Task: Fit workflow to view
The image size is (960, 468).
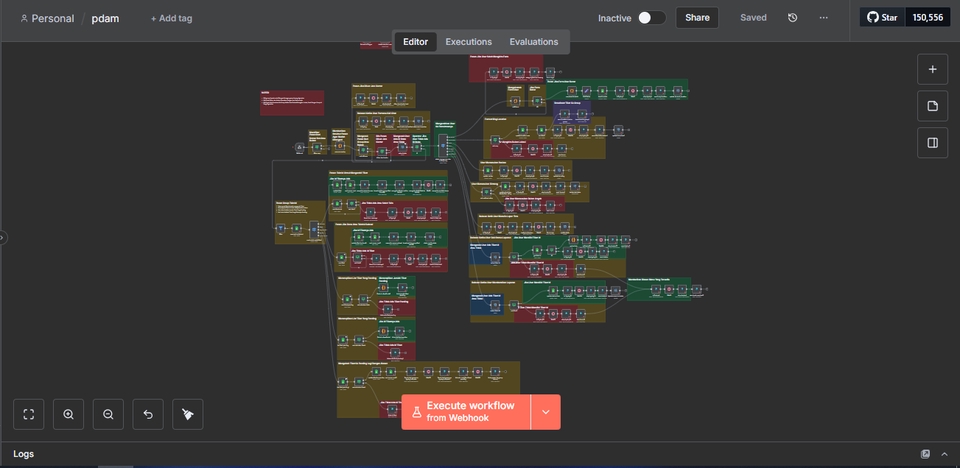Action: (x=29, y=414)
